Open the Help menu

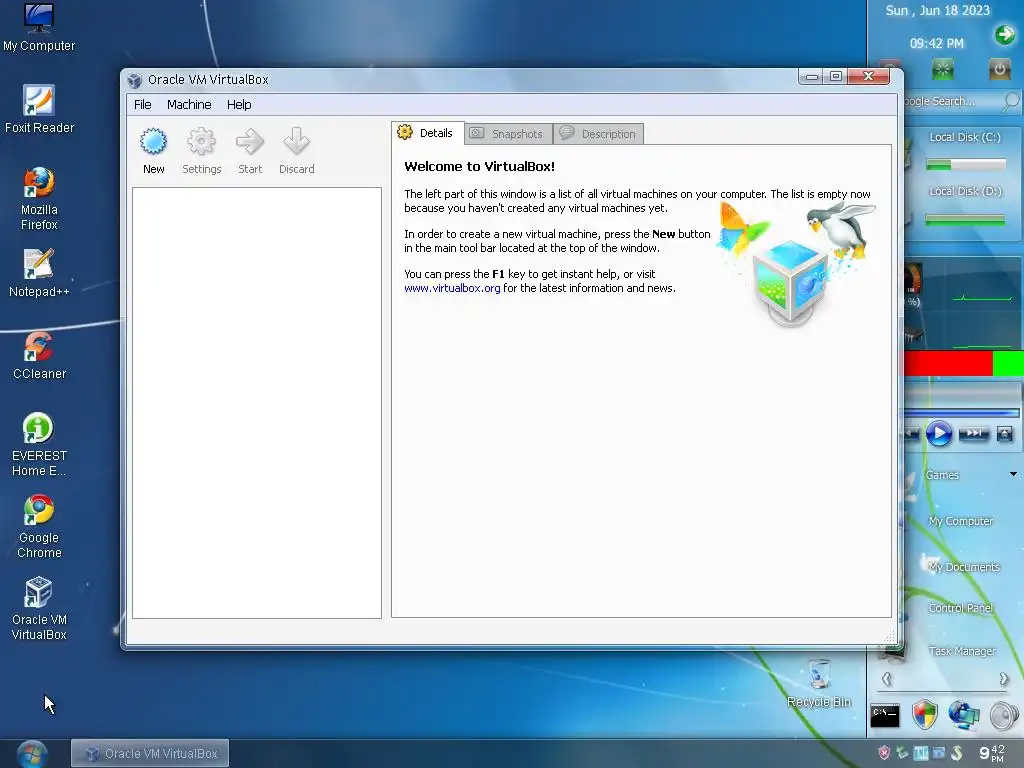239,104
